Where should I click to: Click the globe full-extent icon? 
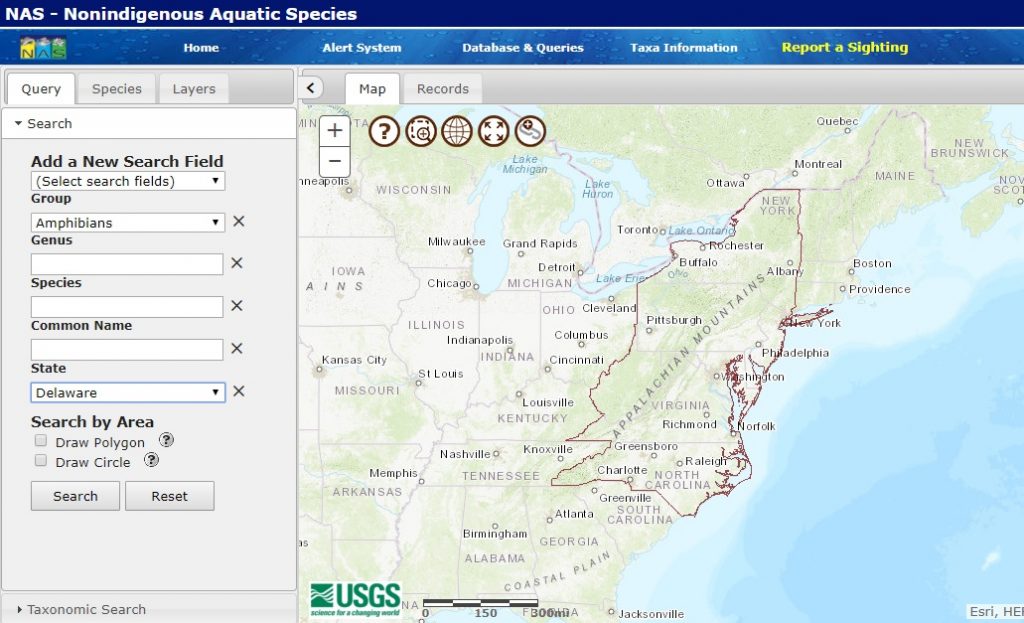[x=457, y=130]
